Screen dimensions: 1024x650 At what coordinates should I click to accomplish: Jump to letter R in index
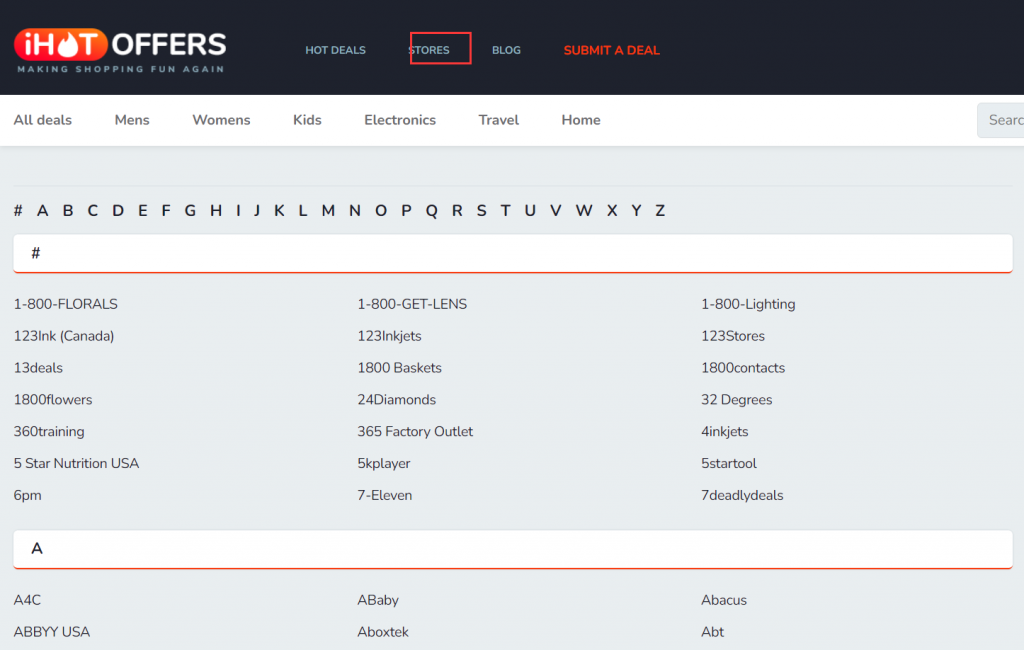pyautogui.click(x=457, y=210)
